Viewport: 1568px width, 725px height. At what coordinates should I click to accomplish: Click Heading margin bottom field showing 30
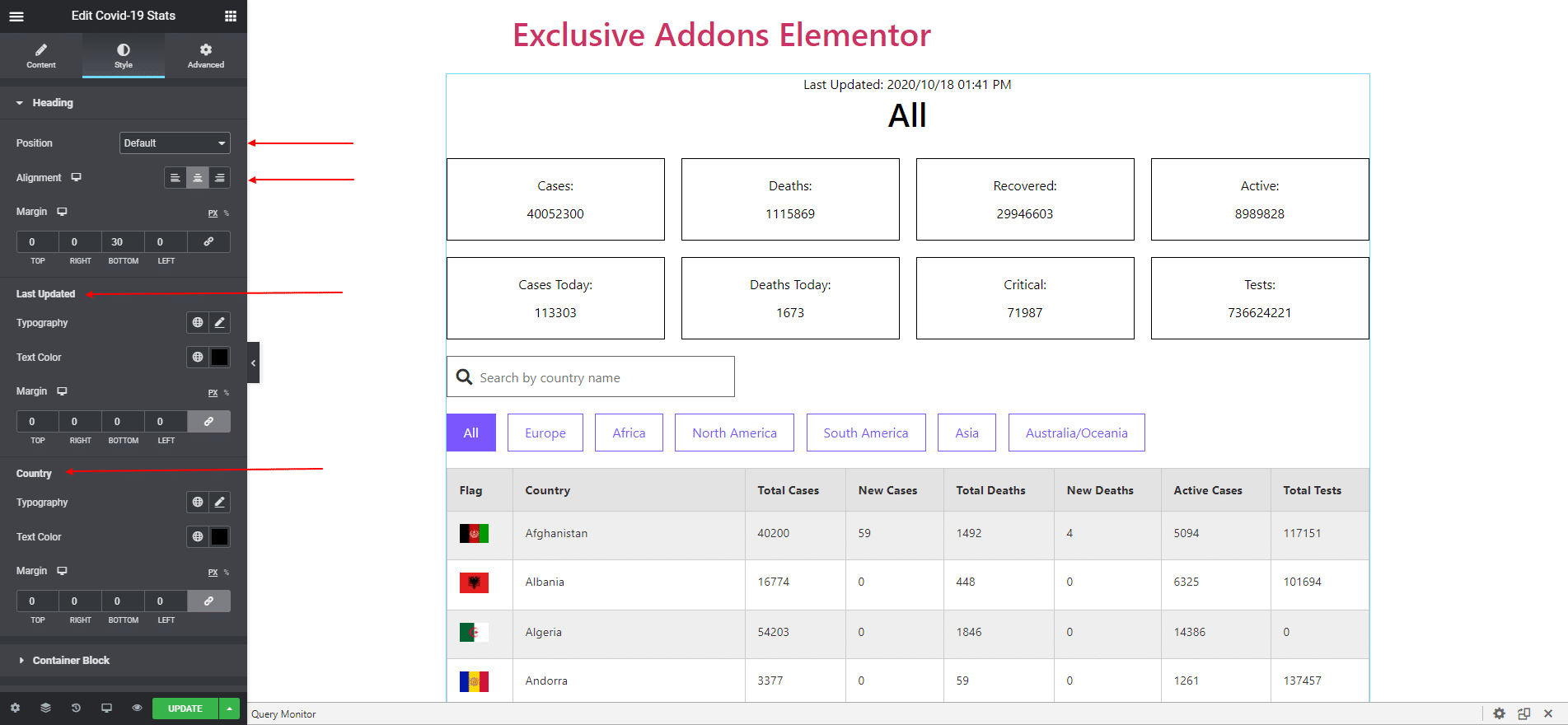pyautogui.click(x=123, y=242)
